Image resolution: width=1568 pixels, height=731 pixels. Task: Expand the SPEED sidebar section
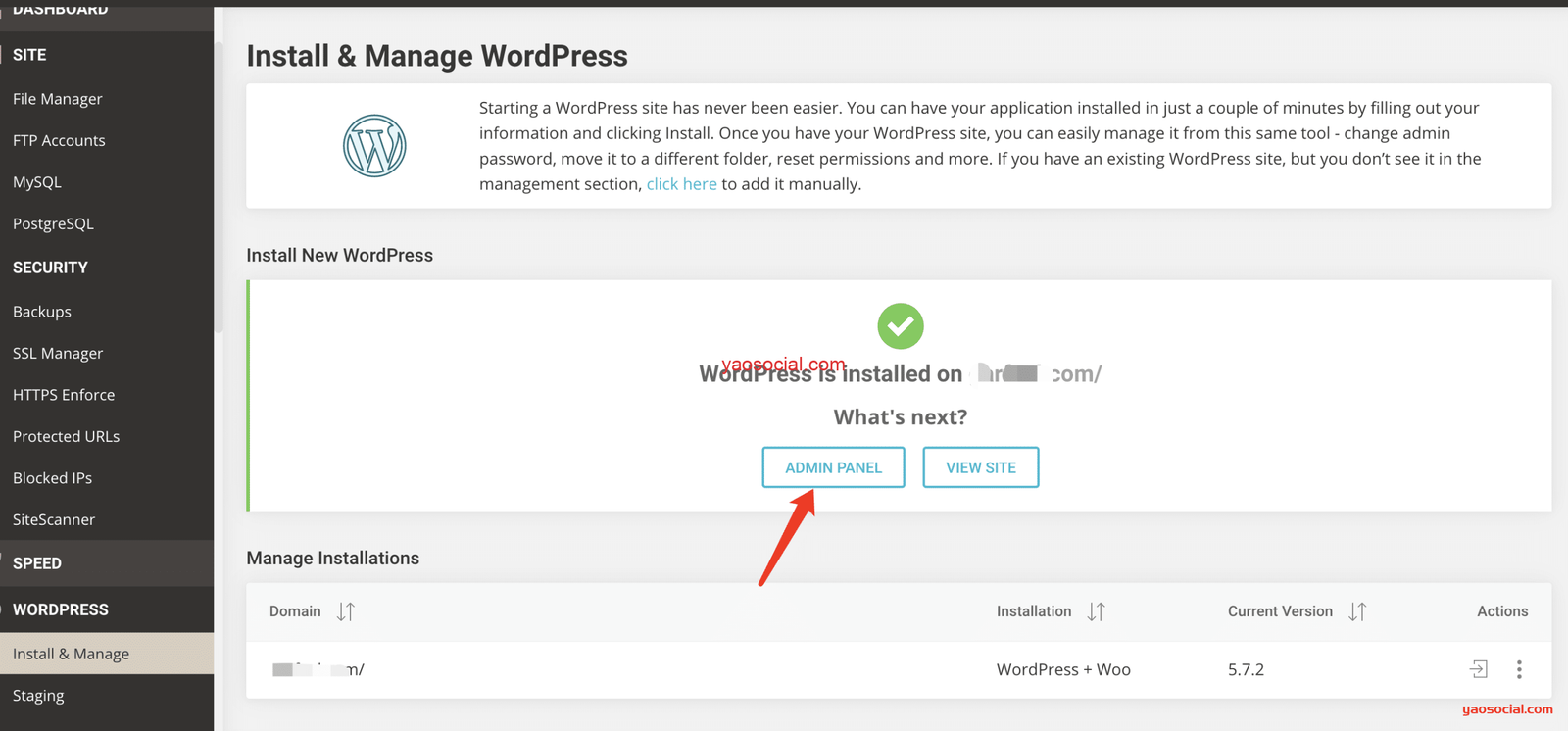pyautogui.click(x=37, y=563)
